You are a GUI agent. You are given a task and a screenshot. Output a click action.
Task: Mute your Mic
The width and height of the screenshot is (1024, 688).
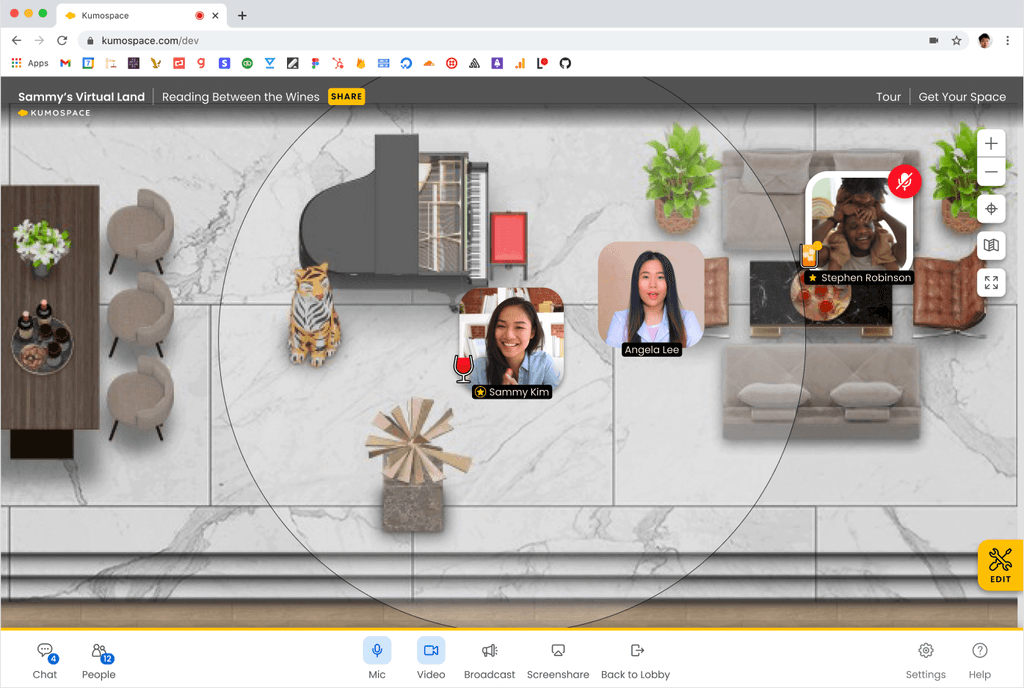pyautogui.click(x=377, y=651)
